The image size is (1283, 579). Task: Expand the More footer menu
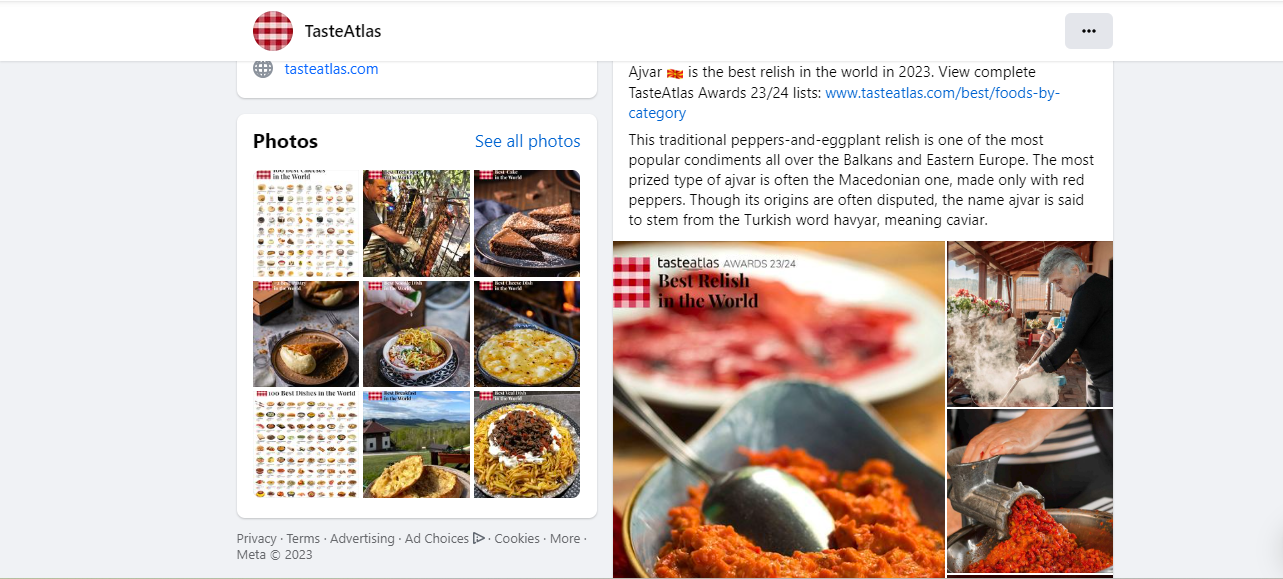(564, 539)
